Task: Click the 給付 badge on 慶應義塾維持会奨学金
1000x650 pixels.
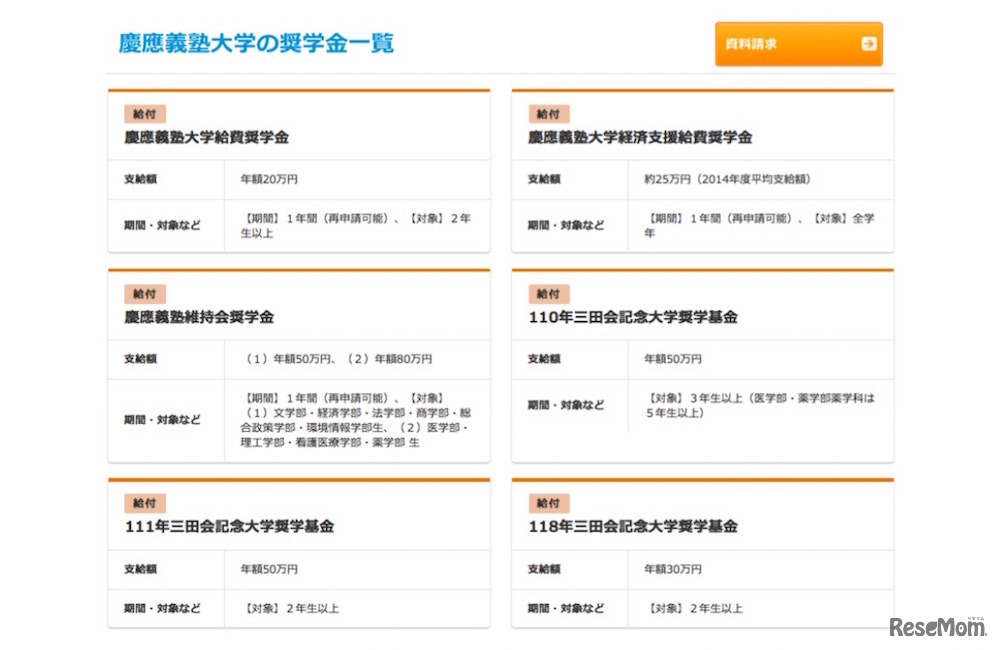Action: pyautogui.click(x=143, y=293)
